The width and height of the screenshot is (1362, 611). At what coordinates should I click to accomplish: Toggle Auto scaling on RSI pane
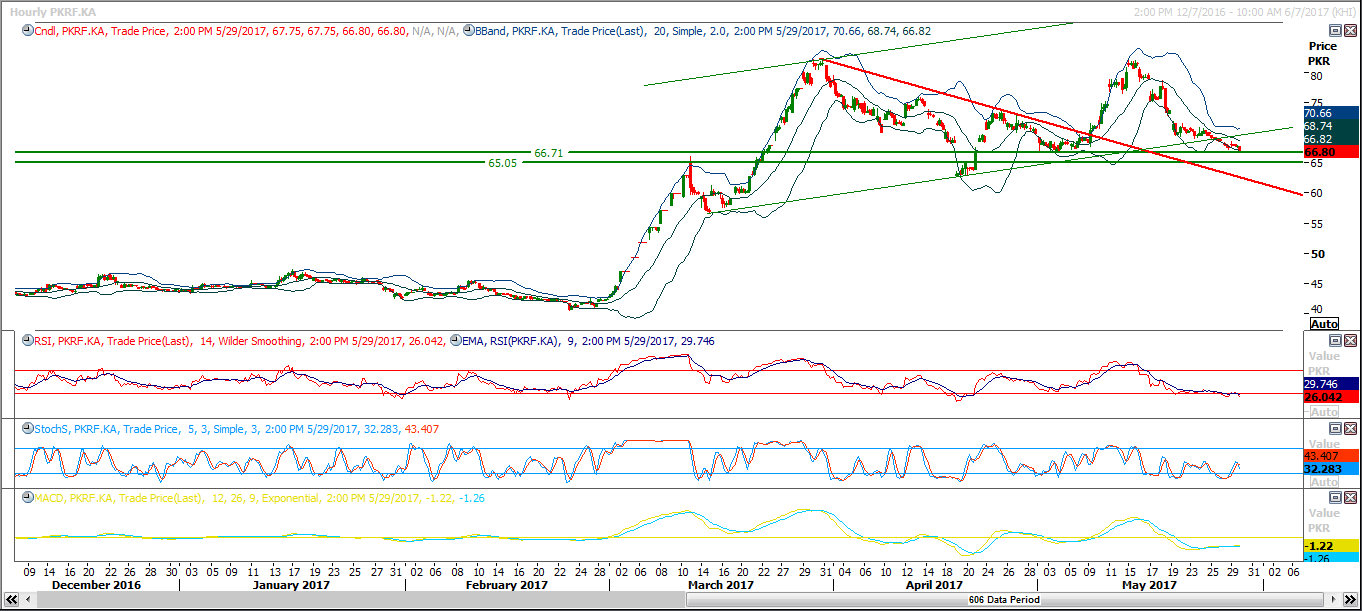click(x=1324, y=412)
